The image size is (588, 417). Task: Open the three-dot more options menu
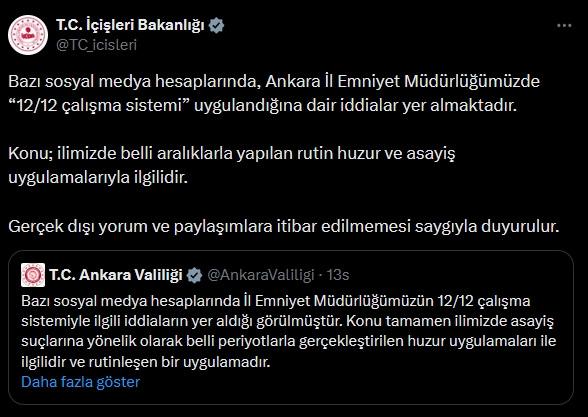[564, 26]
